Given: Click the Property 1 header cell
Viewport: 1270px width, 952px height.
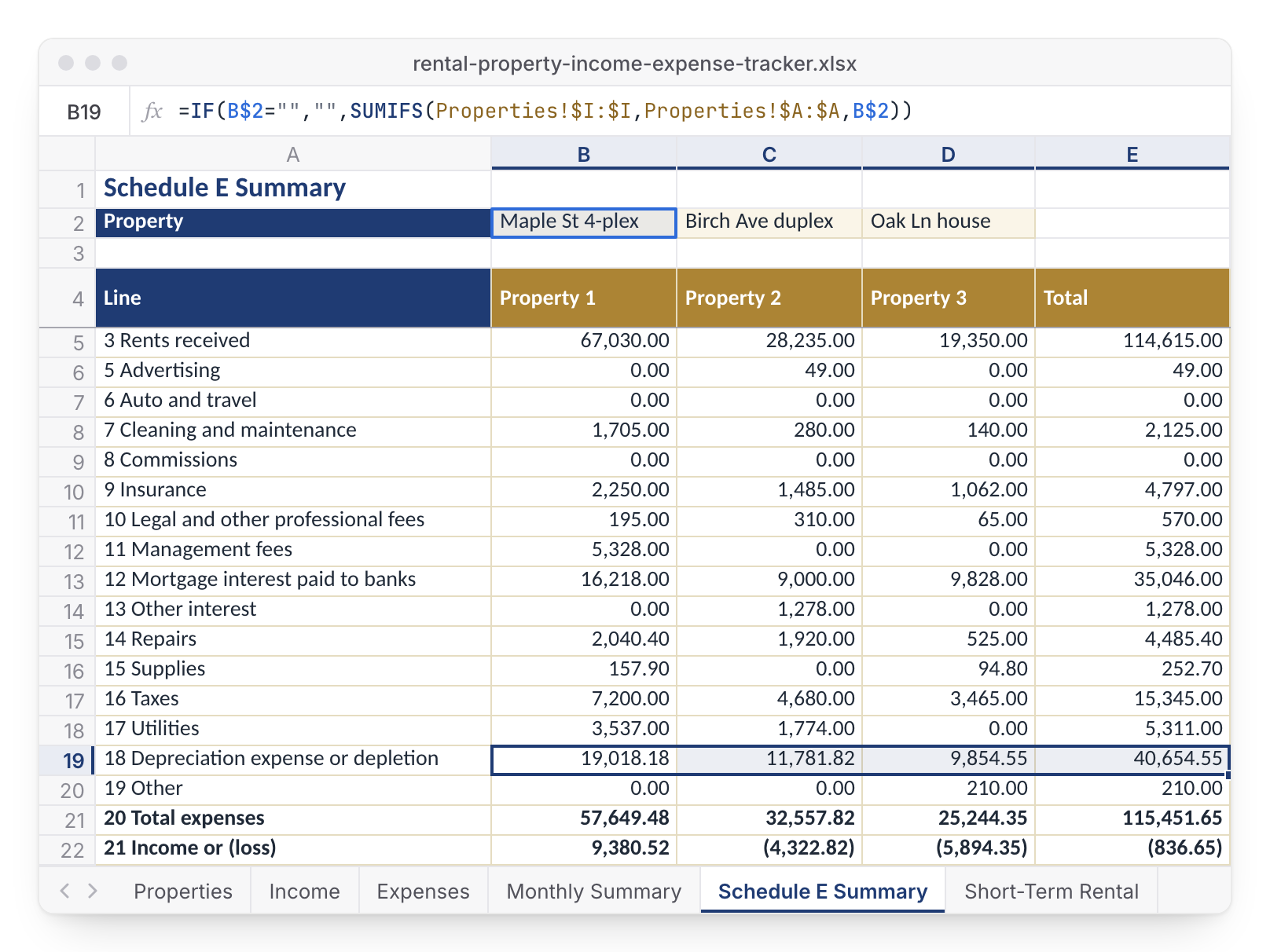Looking at the screenshot, I should 584,298.
